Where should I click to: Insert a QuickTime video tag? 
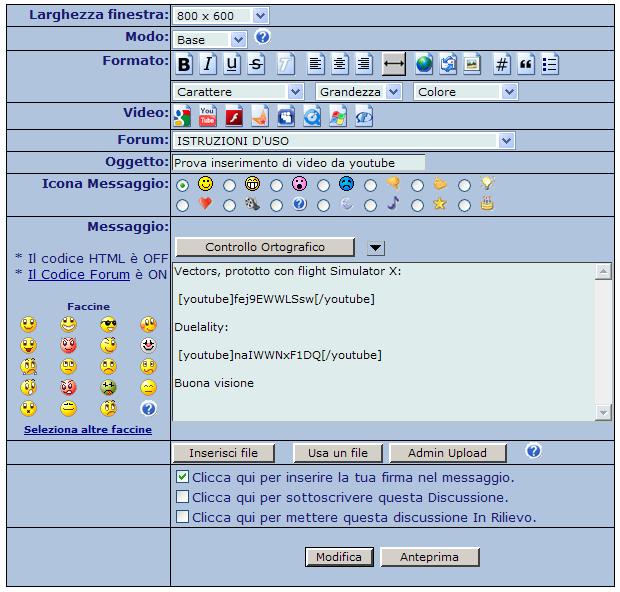click(x=312, y=116)
